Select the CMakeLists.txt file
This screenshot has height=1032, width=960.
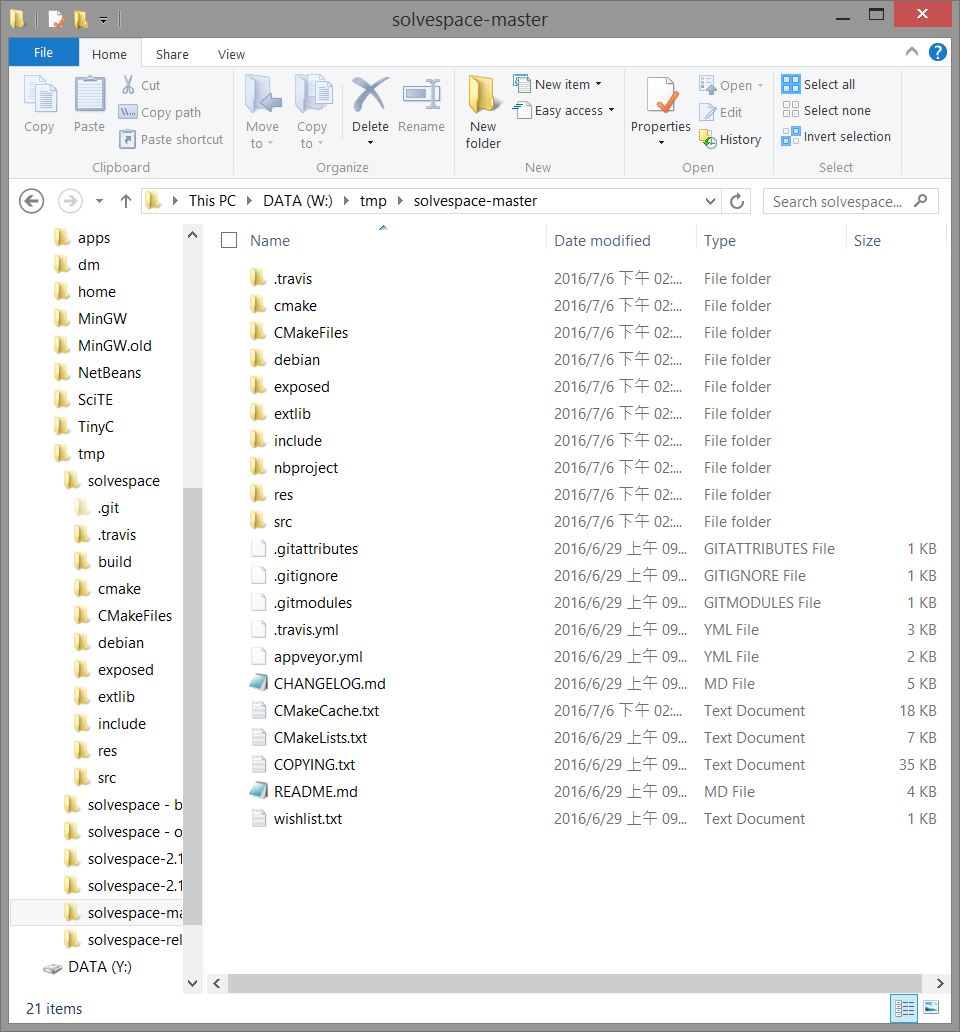point(320,737)
